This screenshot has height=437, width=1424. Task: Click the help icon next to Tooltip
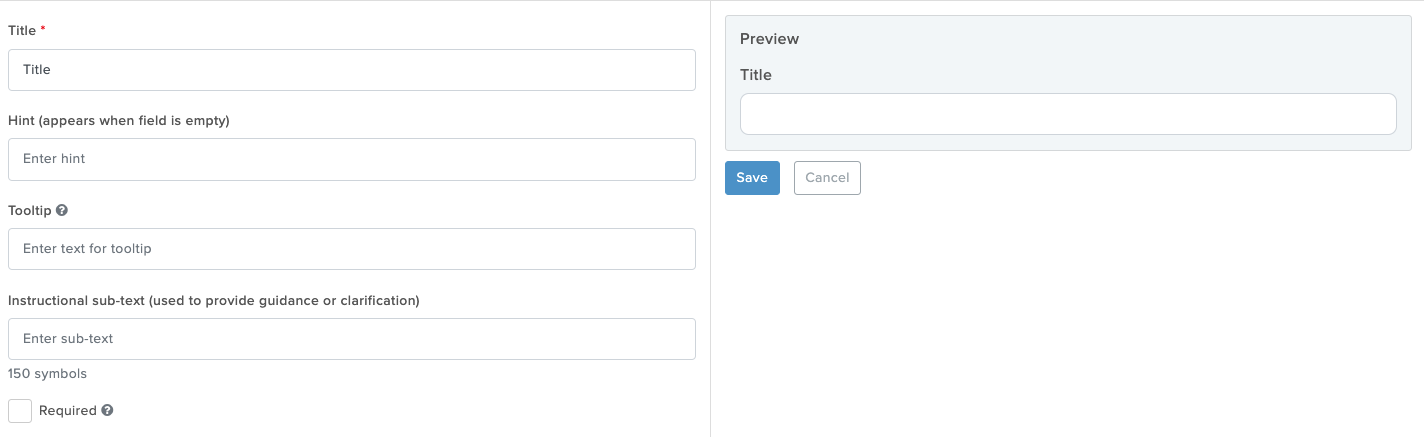(62, 211)
